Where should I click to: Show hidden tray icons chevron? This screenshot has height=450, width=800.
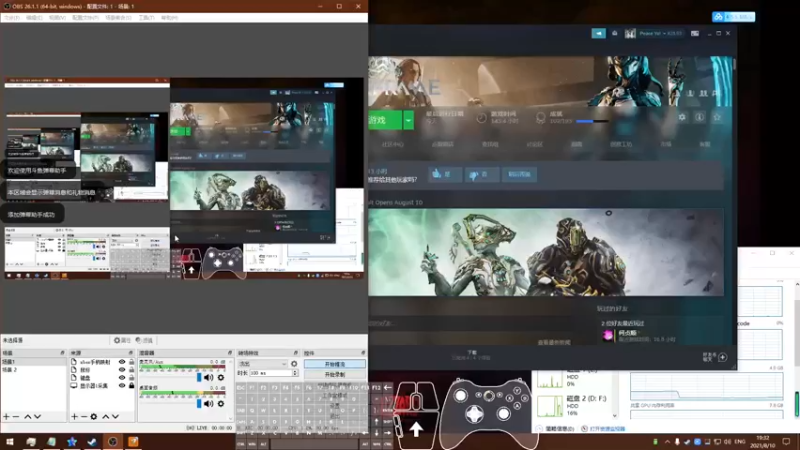tap(667, 442)
